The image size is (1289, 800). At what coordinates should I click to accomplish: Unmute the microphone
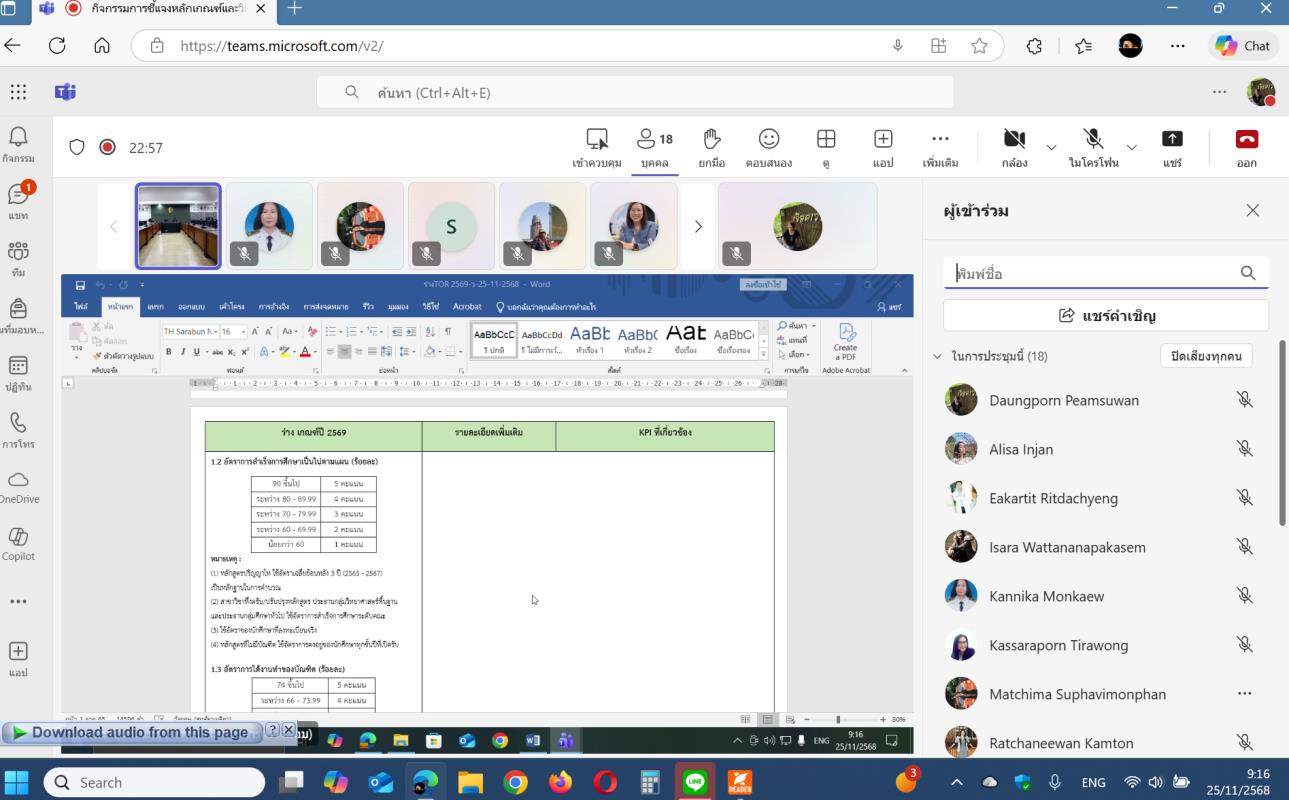pos(1093,147)
